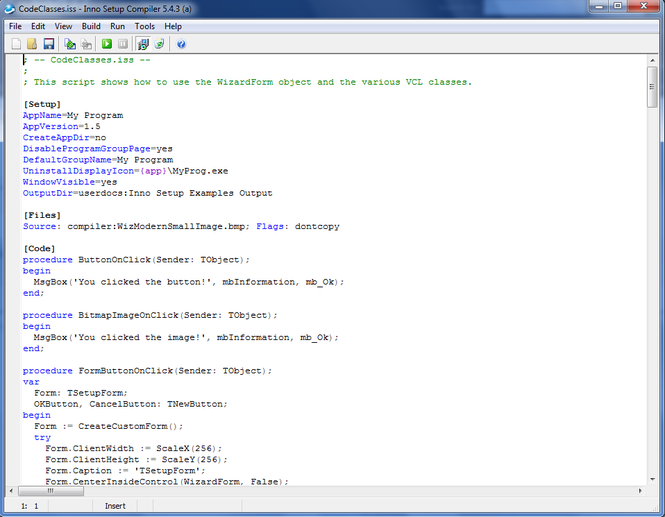
Task: Open the Run menu
Action: point(117,26)
